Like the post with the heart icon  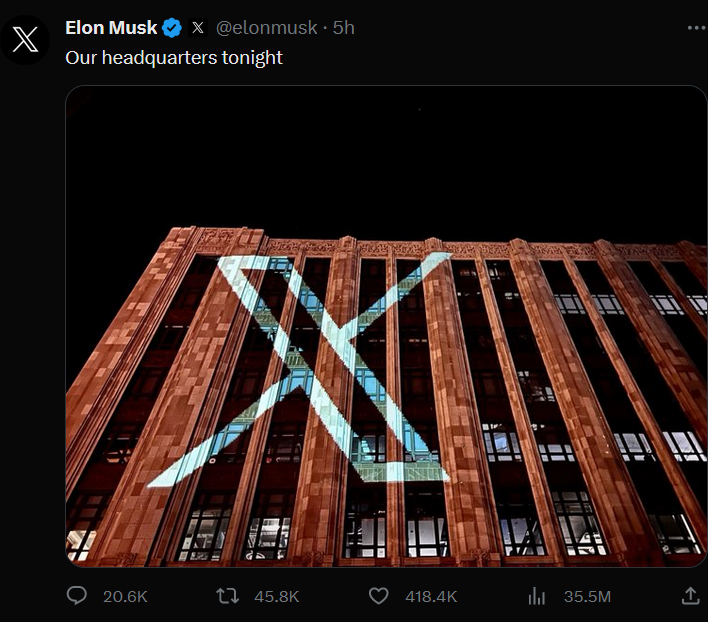point(378,596)
